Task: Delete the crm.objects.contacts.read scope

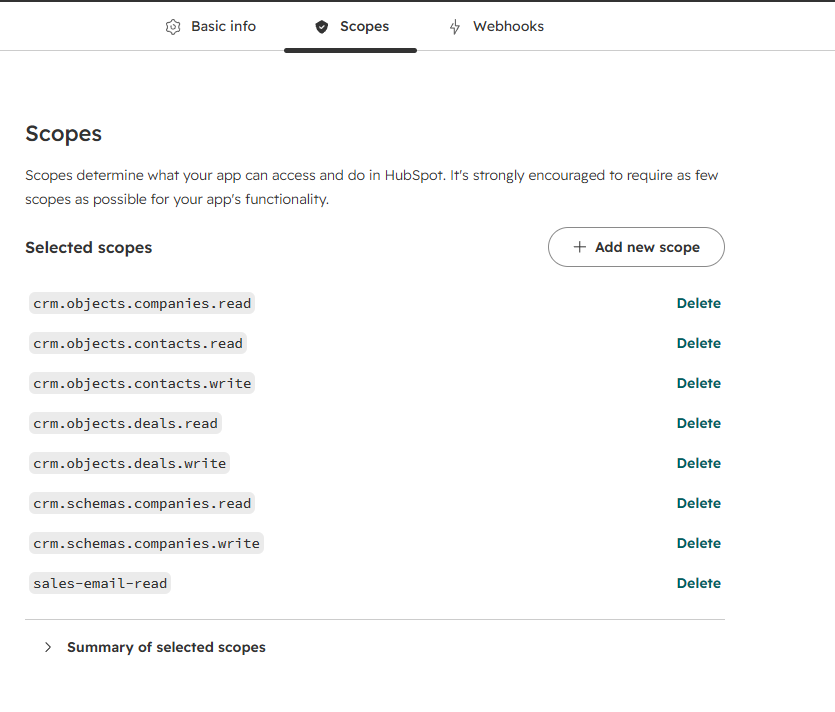Action: click(699, 343)
